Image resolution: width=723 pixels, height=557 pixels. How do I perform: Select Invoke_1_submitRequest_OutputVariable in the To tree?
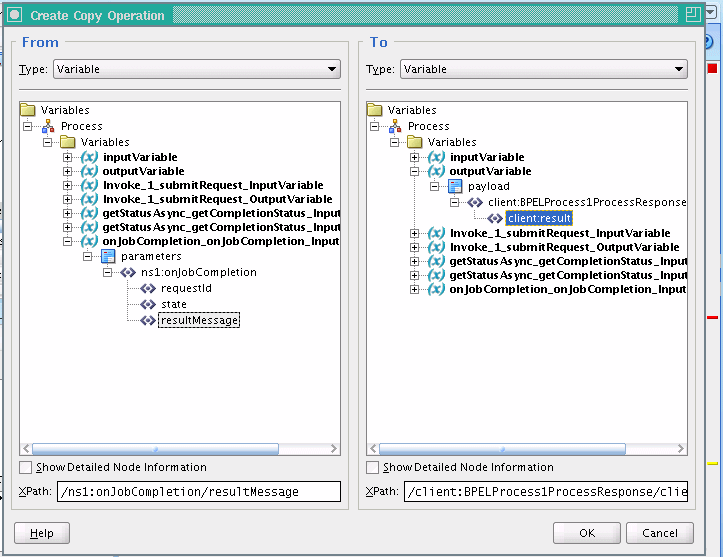click(x=564, y=247)
